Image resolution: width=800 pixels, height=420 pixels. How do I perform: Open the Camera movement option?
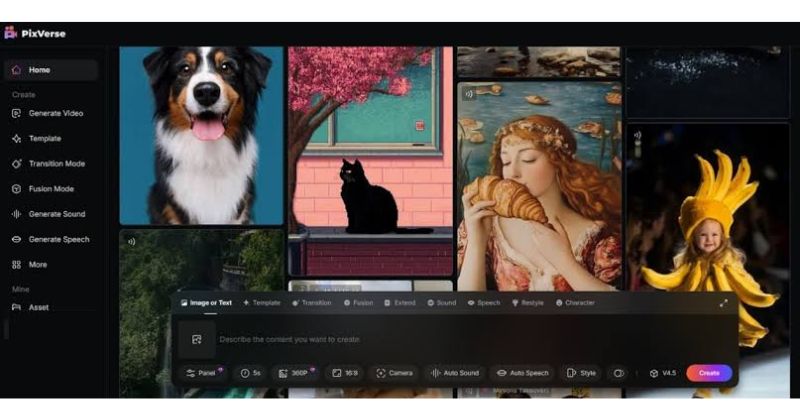point(394,373)
